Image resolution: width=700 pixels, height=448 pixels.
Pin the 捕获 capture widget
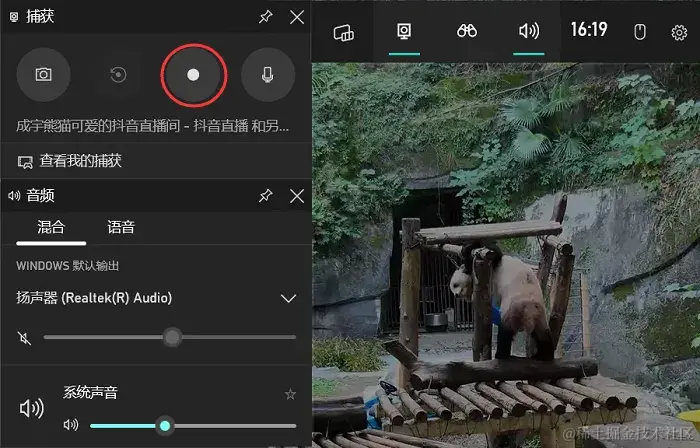266,17
